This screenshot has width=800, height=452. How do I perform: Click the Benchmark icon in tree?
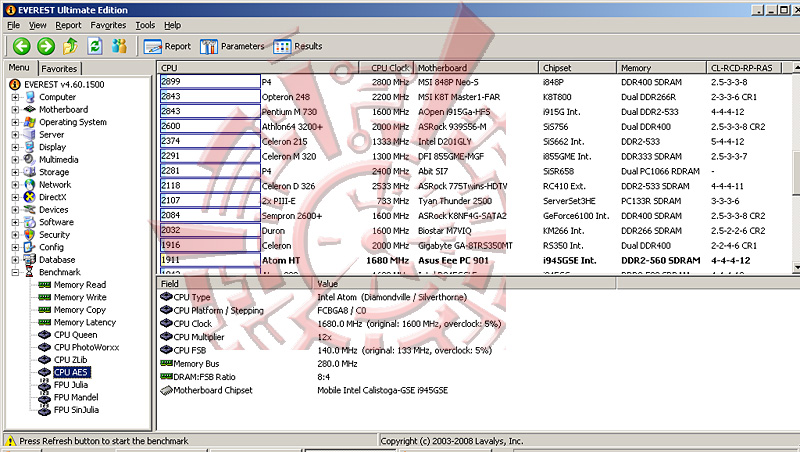click(30, 272)
